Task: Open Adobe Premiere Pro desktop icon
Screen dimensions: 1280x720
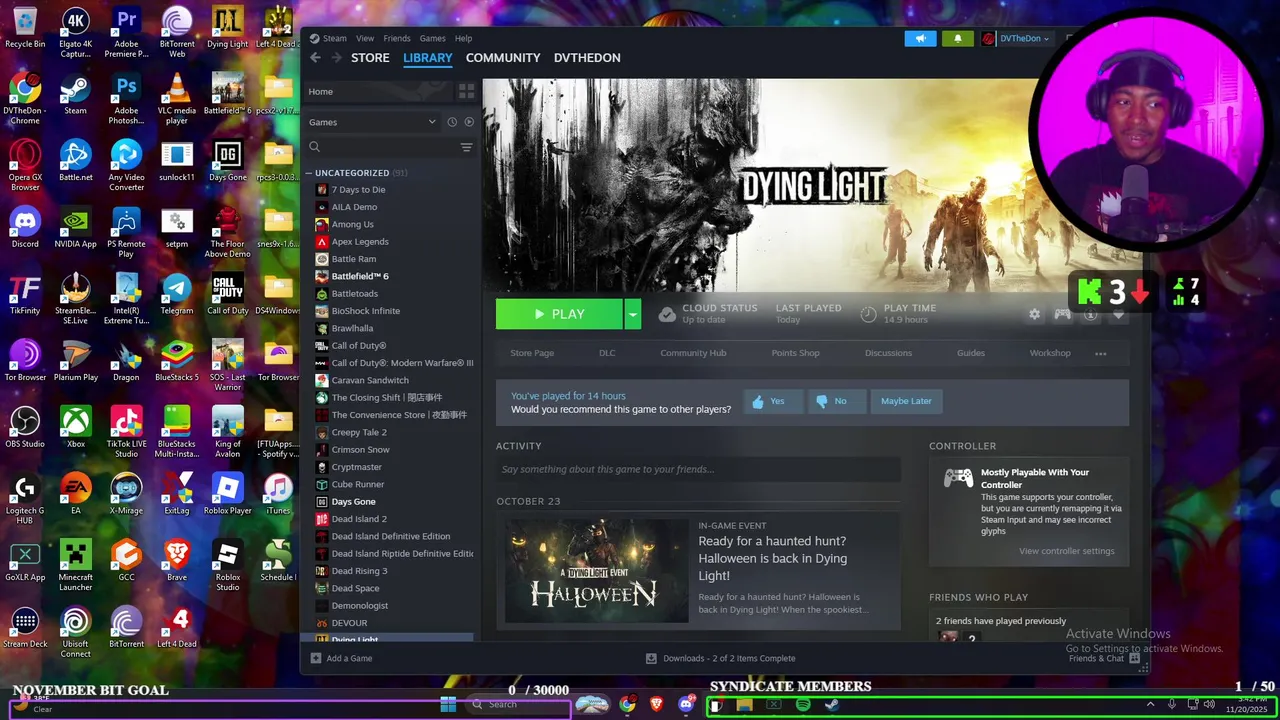Action: click(126, 33)
